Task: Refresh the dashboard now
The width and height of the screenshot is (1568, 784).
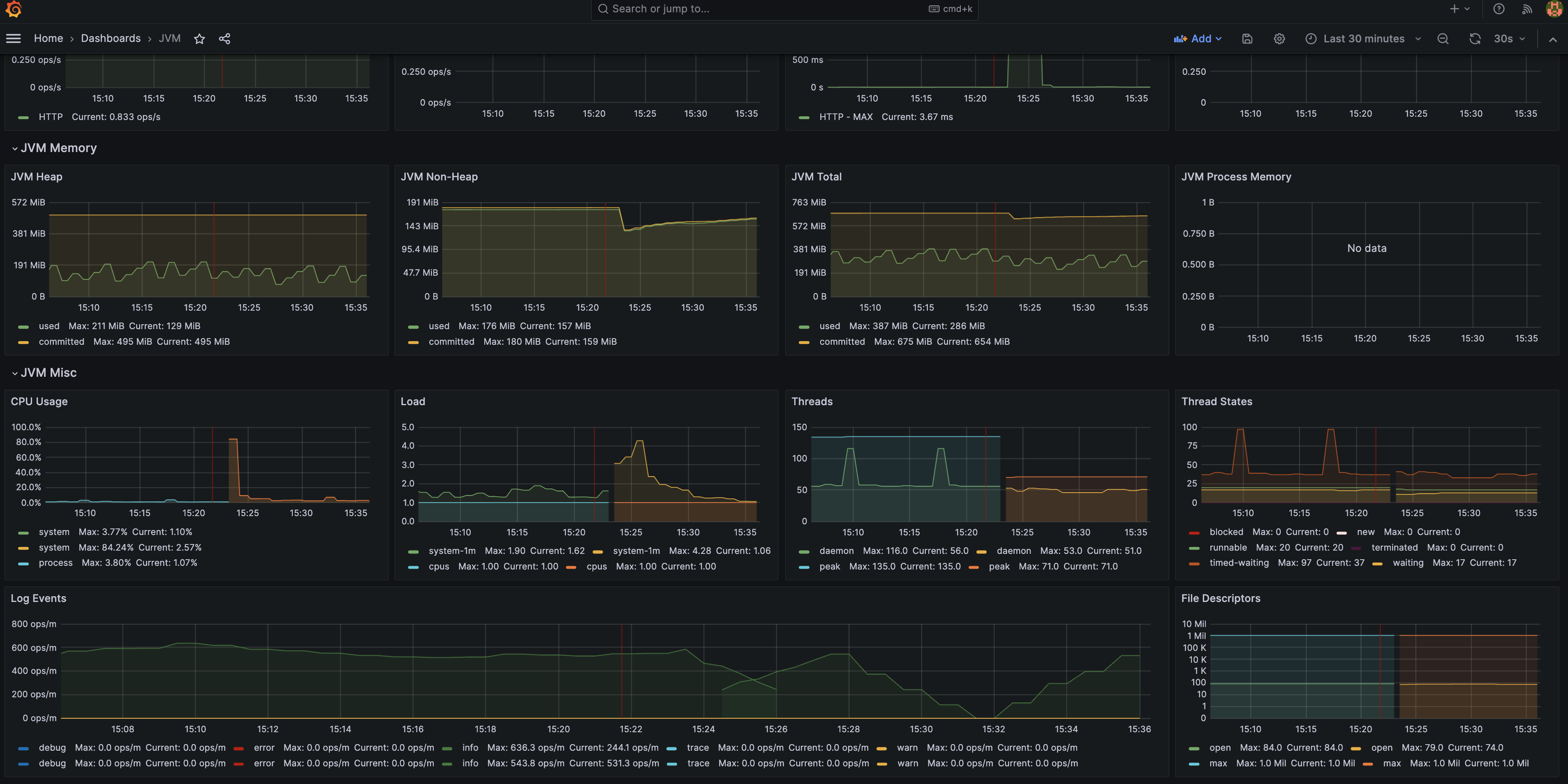Action: 1474,39
